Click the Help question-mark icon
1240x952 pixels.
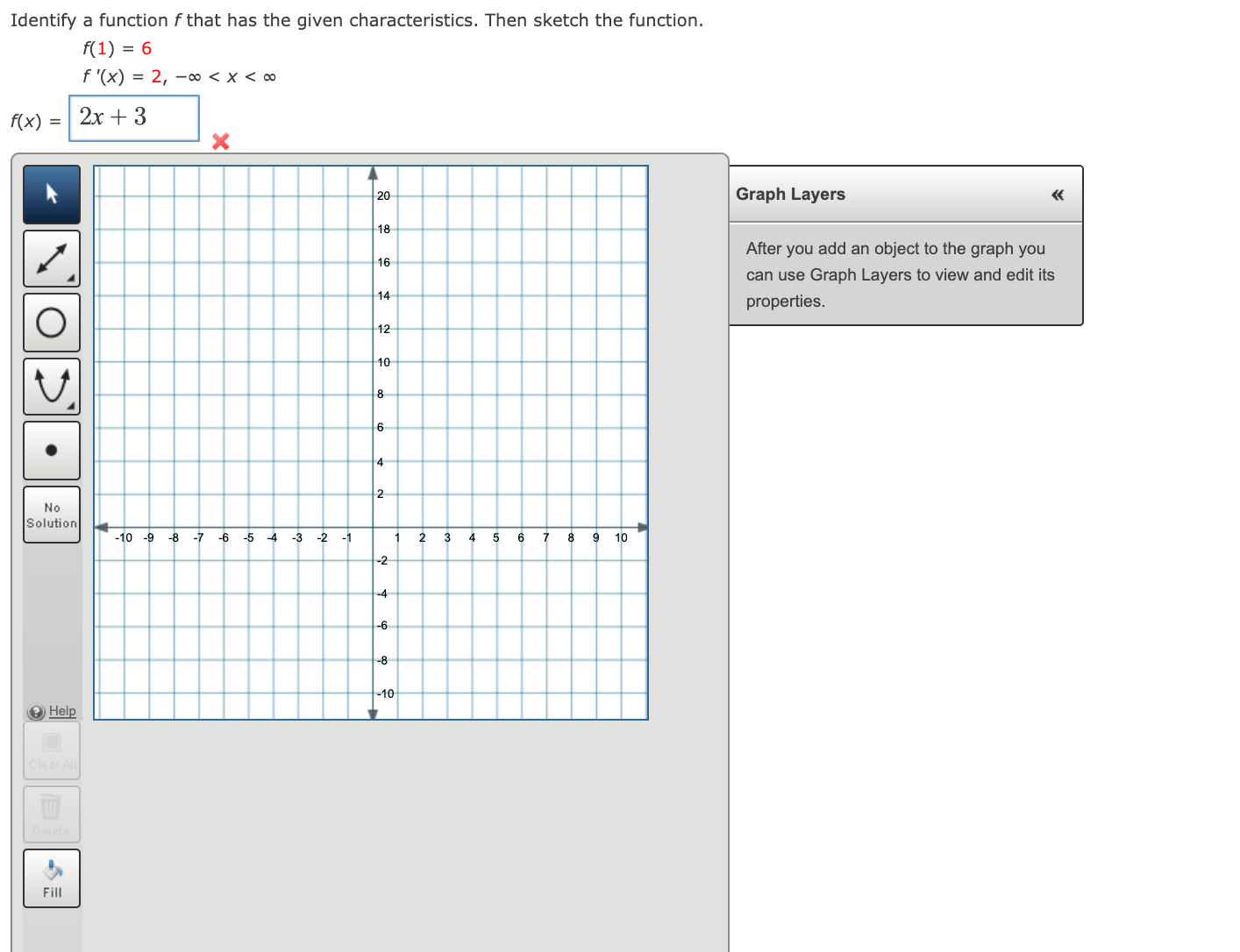click(x=35, y=711)
